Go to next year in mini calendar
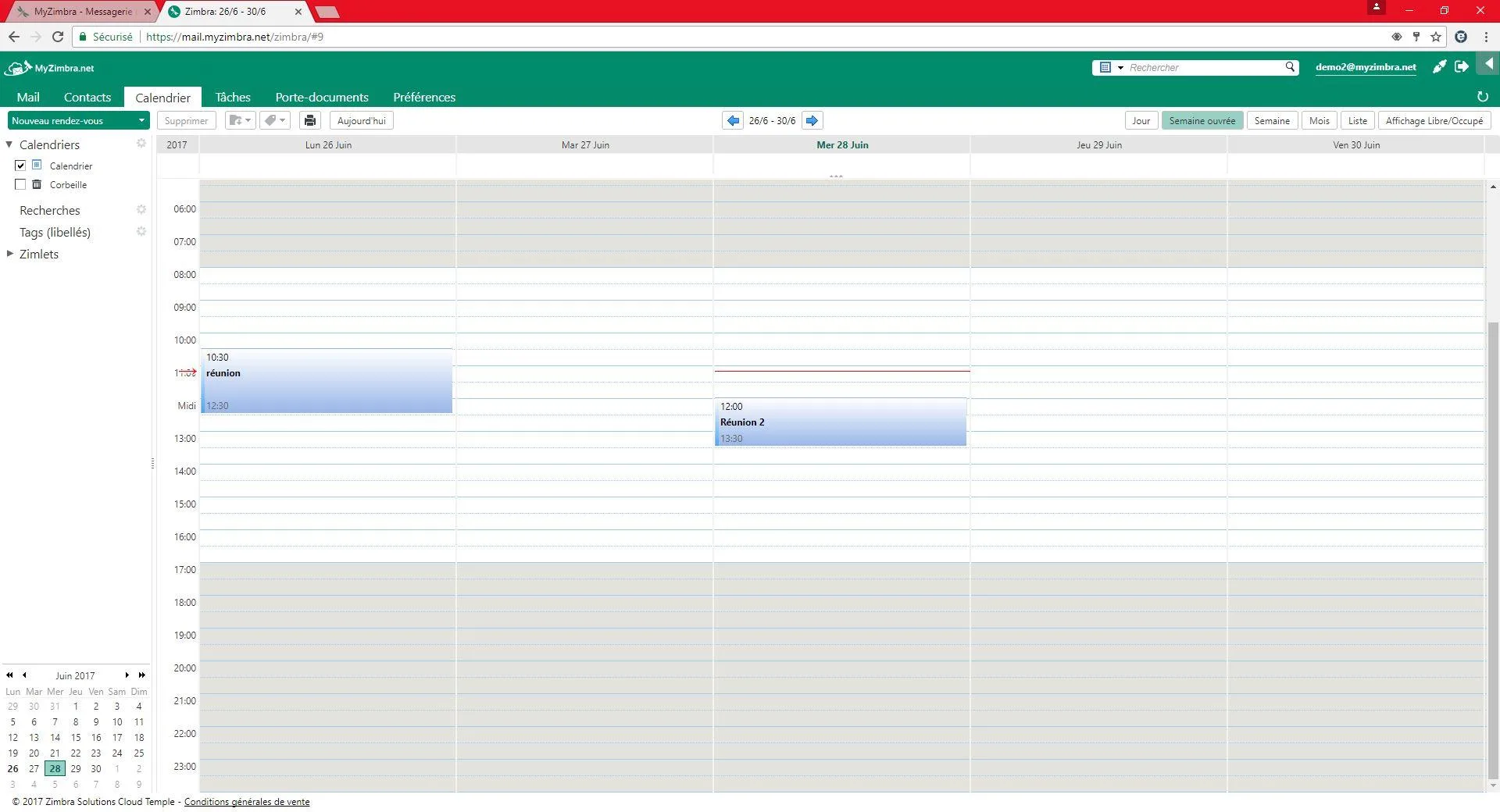This screenshot has height=812, width=1500. point(141,675)
